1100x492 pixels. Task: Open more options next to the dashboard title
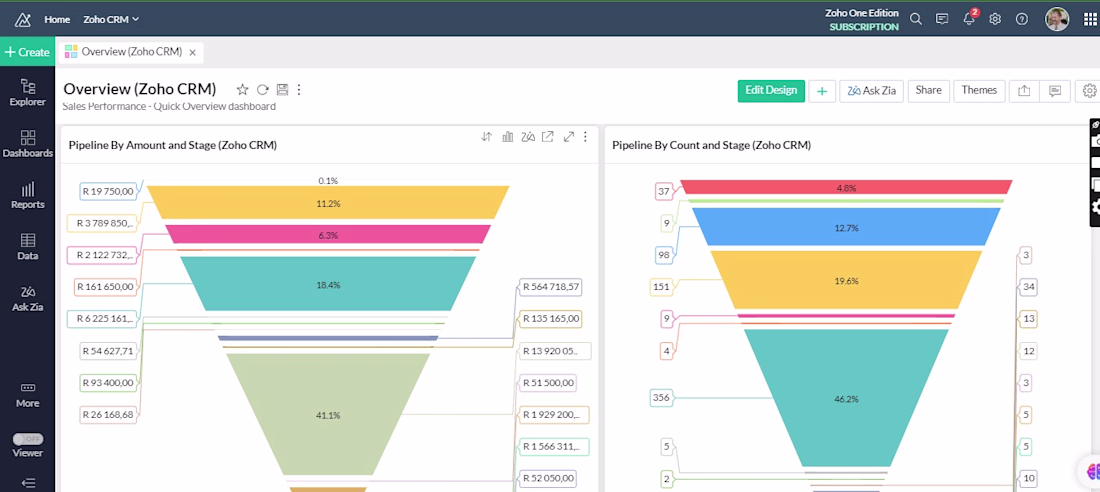pos(299,89)
